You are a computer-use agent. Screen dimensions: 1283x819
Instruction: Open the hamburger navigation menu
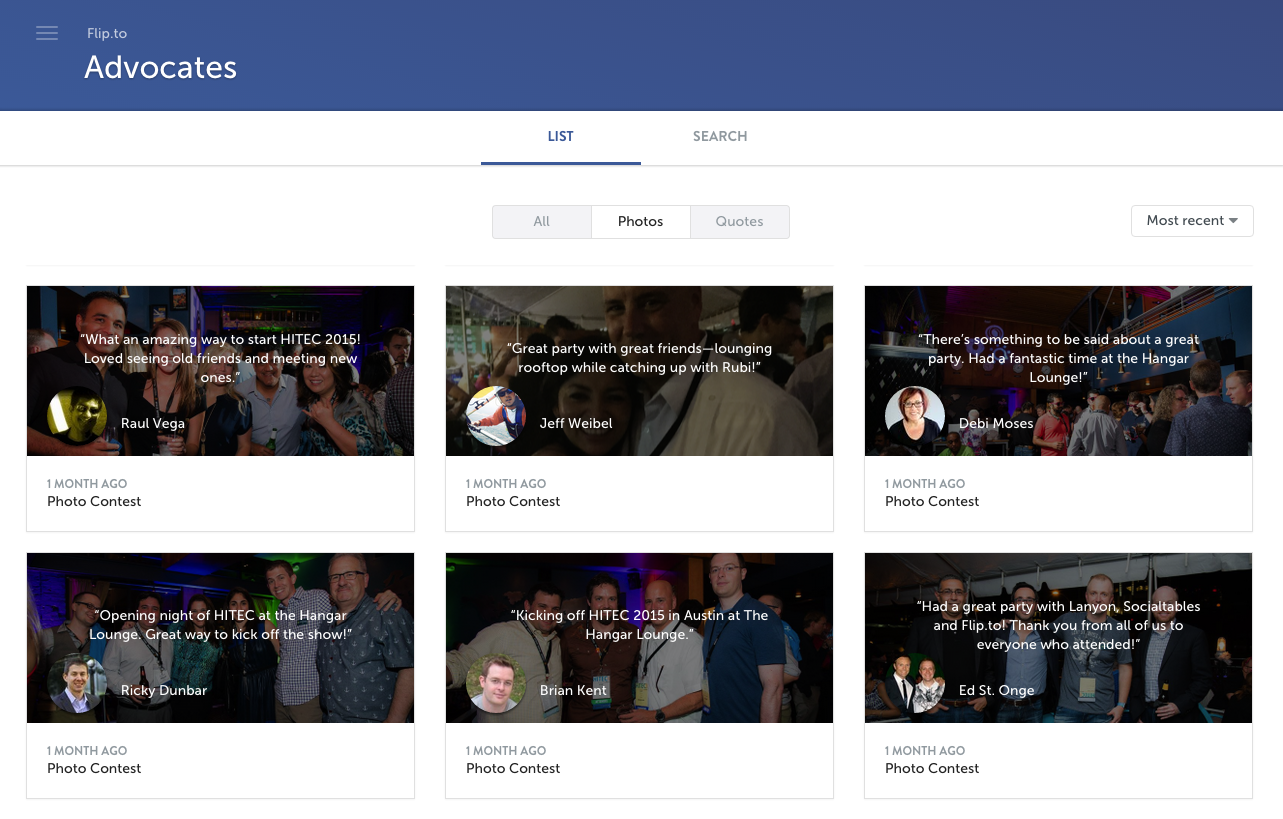[x=47, y=33]
